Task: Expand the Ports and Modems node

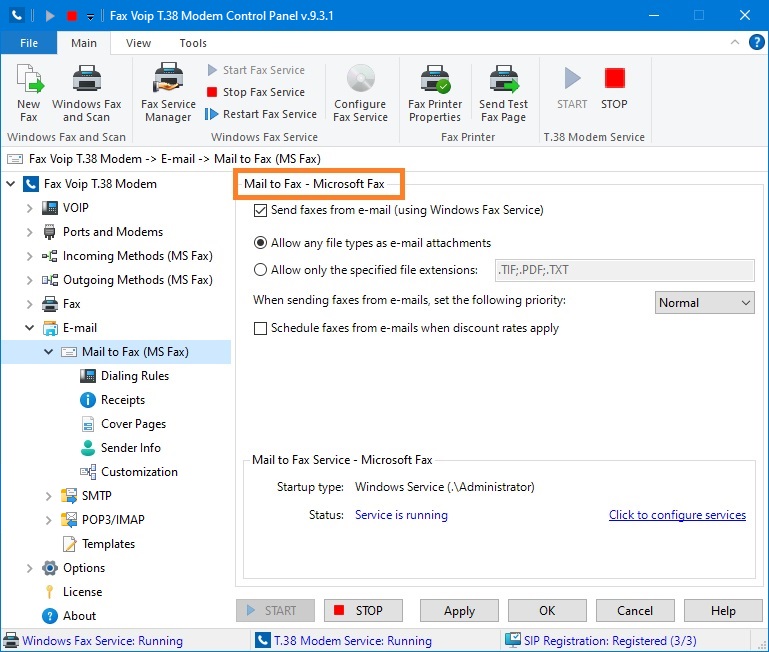Action: pyautogui.click(x=29, y=232)
